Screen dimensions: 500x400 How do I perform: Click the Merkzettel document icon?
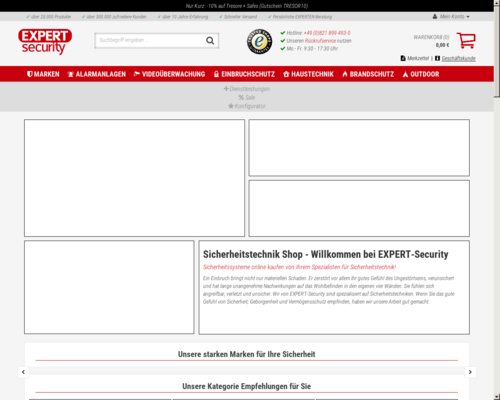coord(403,58)
